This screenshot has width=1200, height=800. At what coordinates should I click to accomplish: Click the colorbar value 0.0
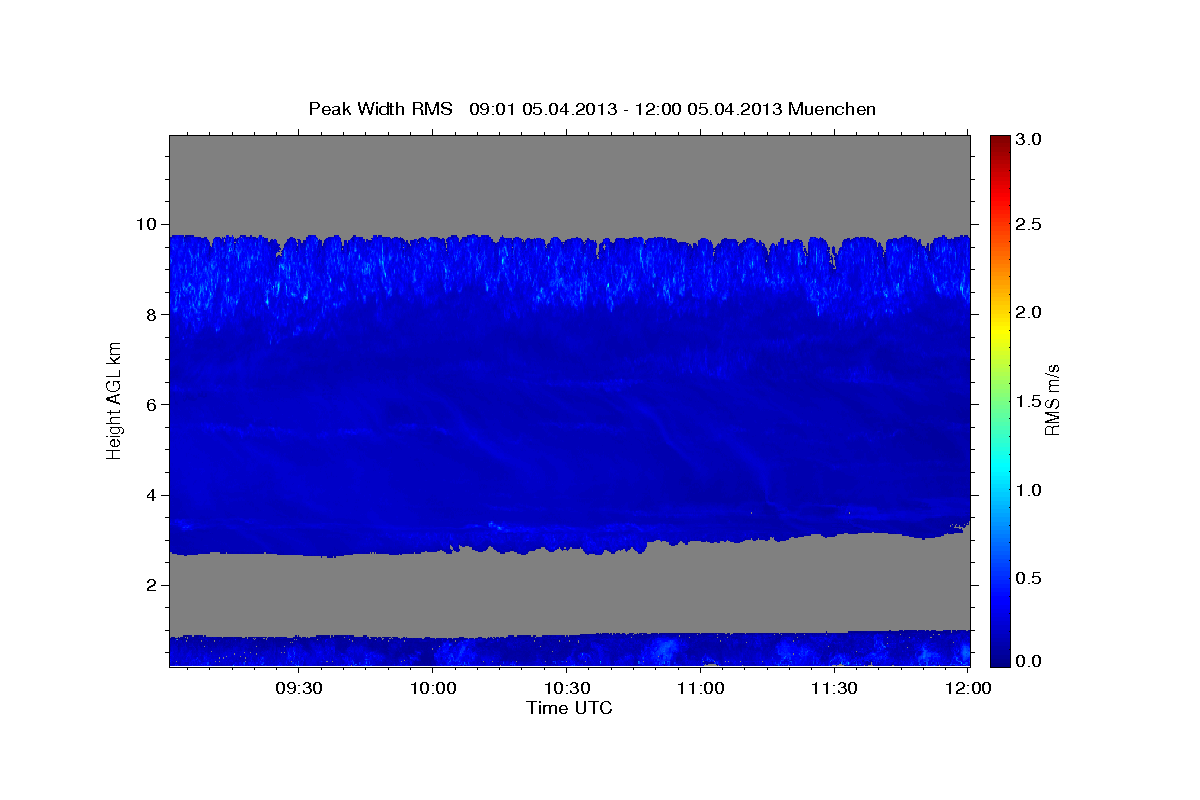tap(1029, 661)
